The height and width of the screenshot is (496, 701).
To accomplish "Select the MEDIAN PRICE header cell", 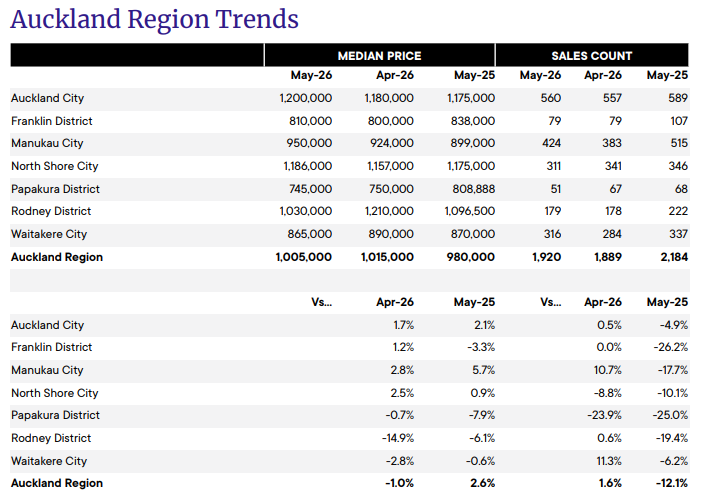I will [380, 55].
